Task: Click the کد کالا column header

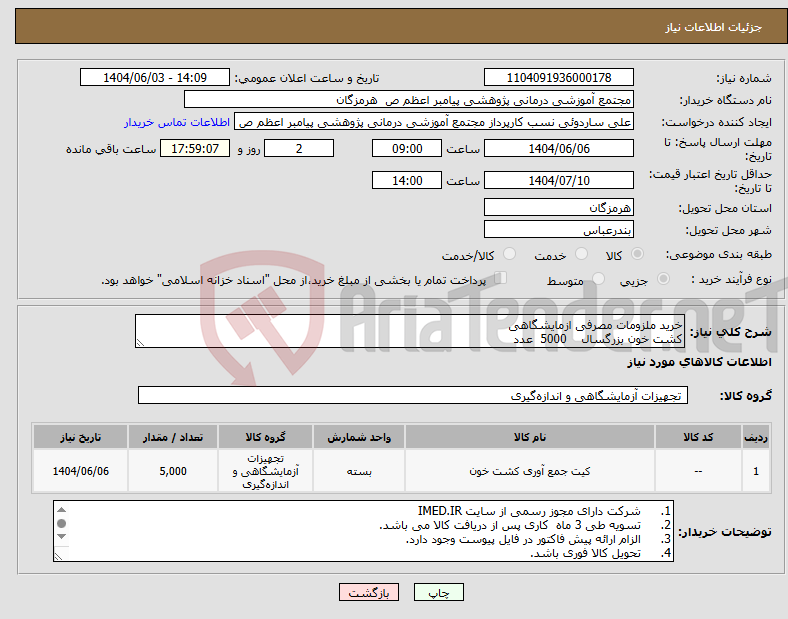Action: pyautogui.click(x=698, y=437)
